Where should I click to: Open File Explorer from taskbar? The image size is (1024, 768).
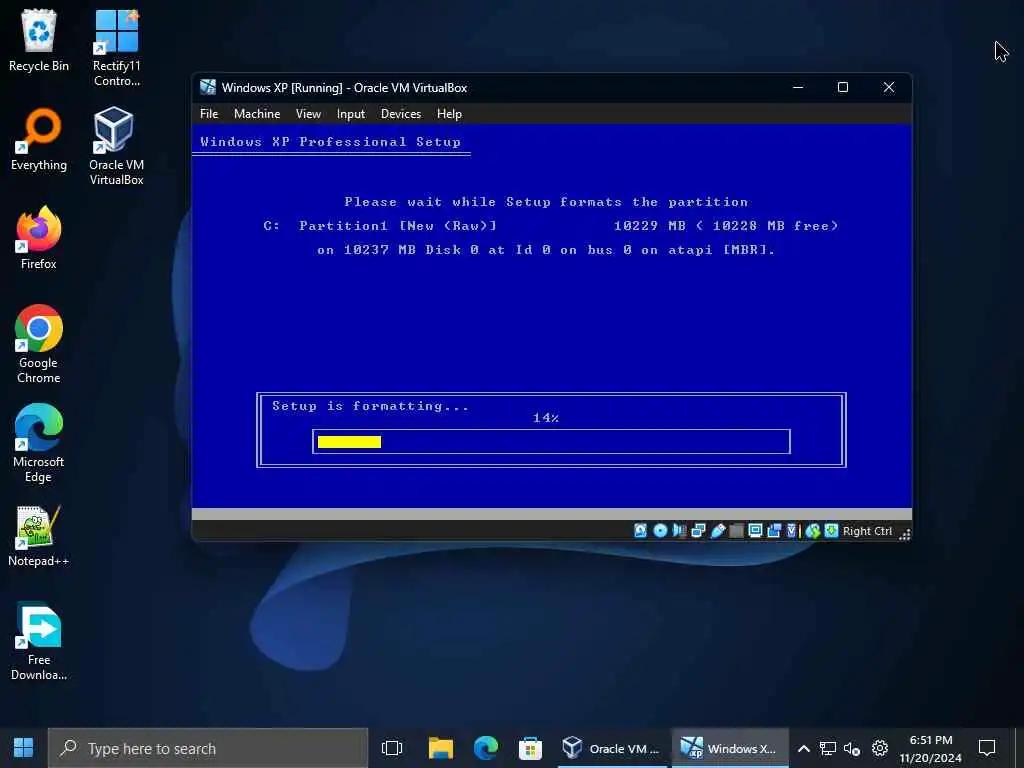pyautogui.click(x=441, y=748)
